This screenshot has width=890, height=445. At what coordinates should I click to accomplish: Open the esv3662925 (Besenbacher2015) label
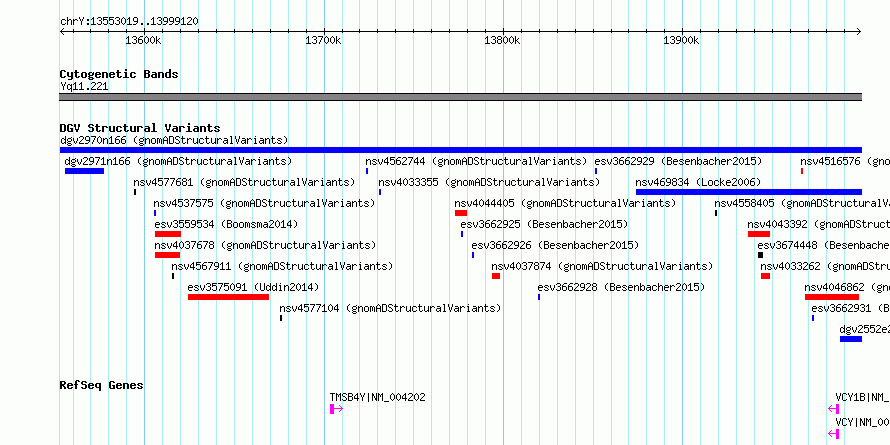coord(544,224)
